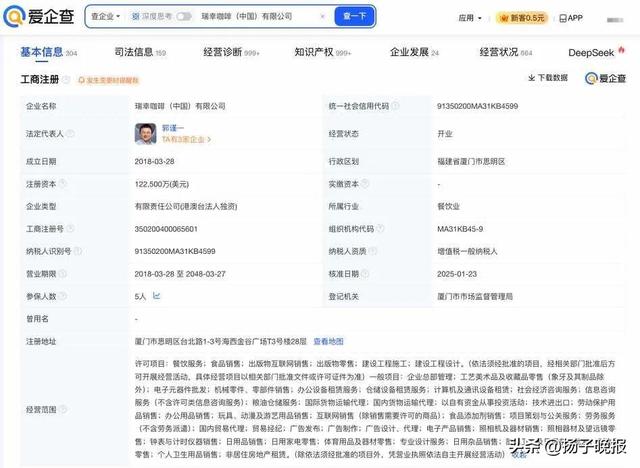This screenshot has height=468, width=640.
Task: Open the 郭谨一 name link
Action: pos(173,128)
